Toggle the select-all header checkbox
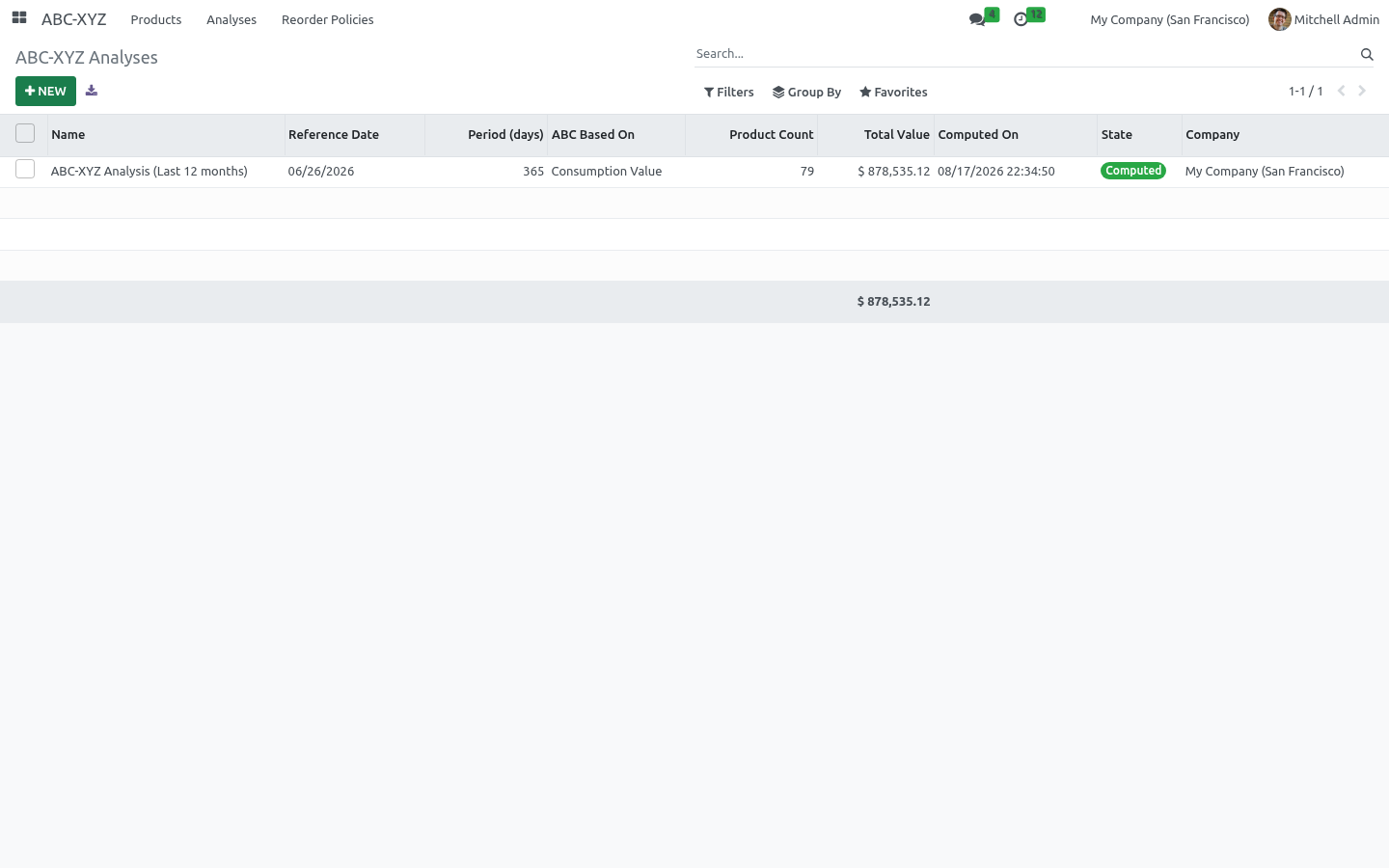 point(25,133)
